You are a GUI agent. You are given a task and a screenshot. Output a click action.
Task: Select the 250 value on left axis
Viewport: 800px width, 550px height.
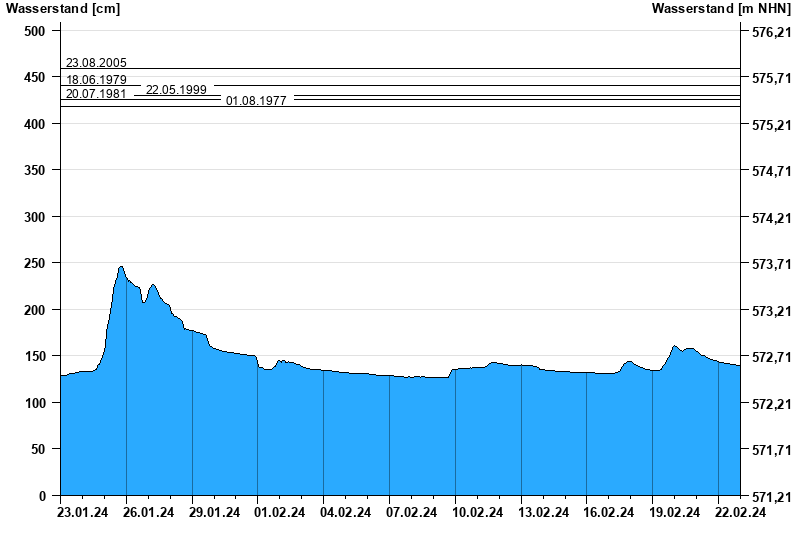pyautogui.click(x=35, y=263)
